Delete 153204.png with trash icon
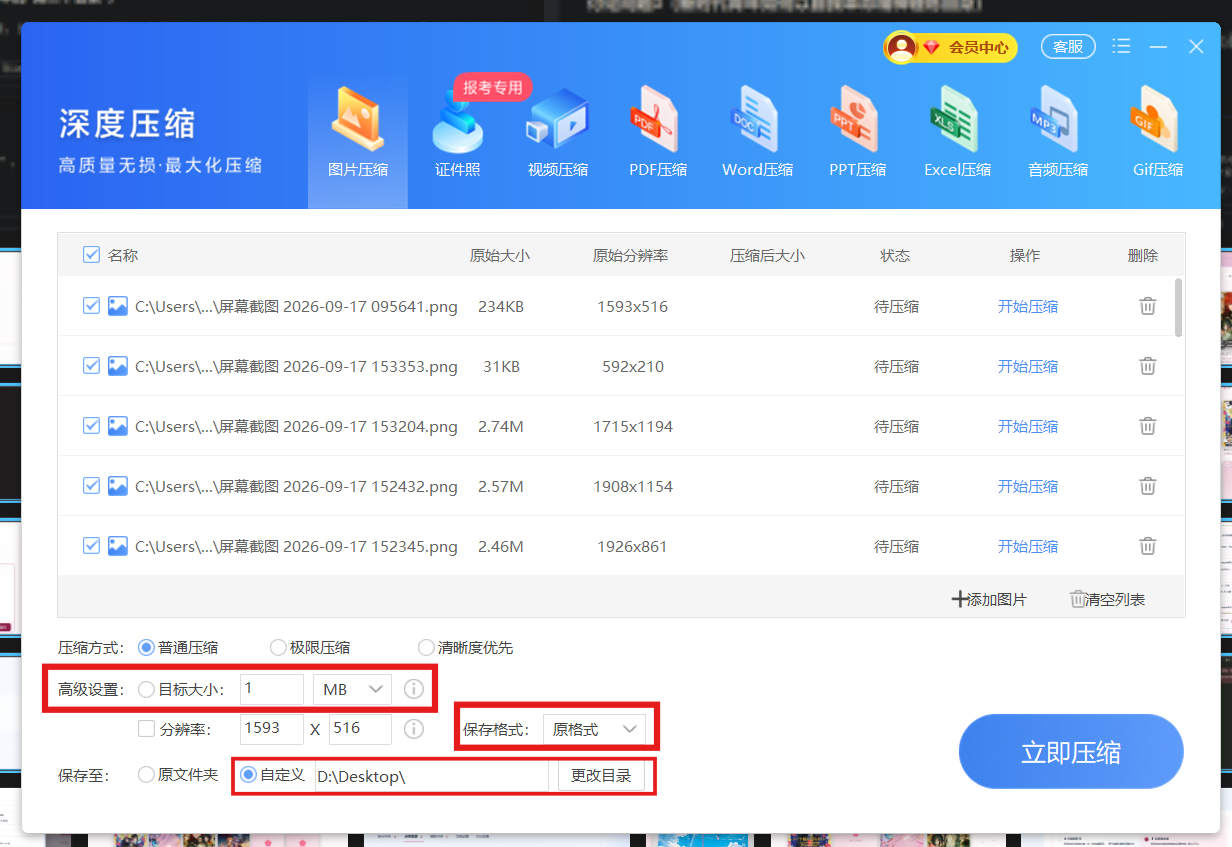 click(1148, 426)
